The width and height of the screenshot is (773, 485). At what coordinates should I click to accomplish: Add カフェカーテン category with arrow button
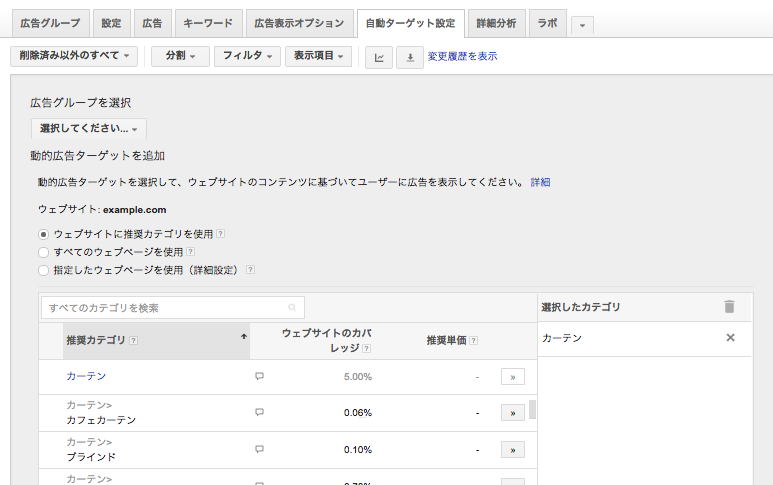point(513,413)
